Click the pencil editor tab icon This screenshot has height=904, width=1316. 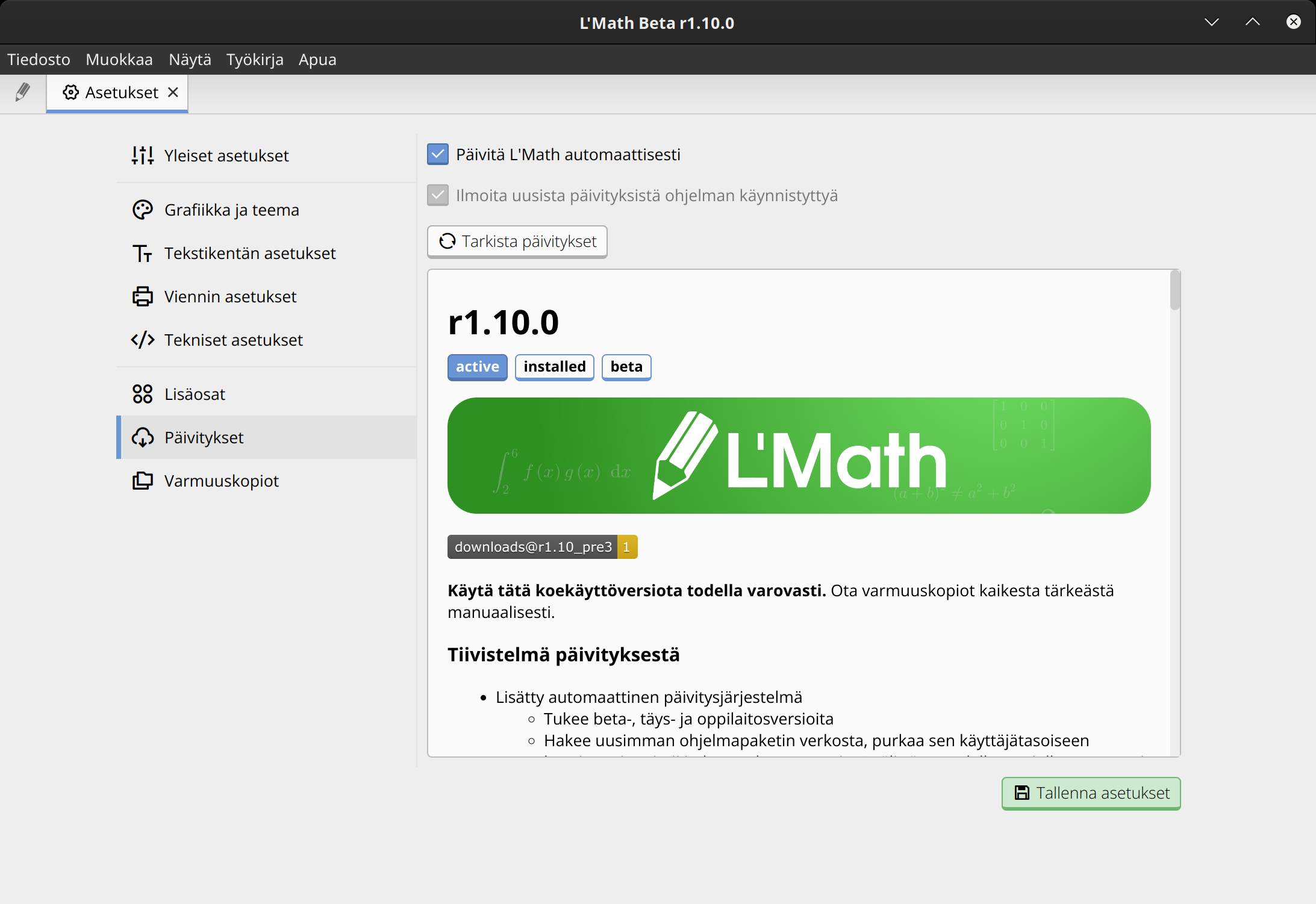coord(23,92)
